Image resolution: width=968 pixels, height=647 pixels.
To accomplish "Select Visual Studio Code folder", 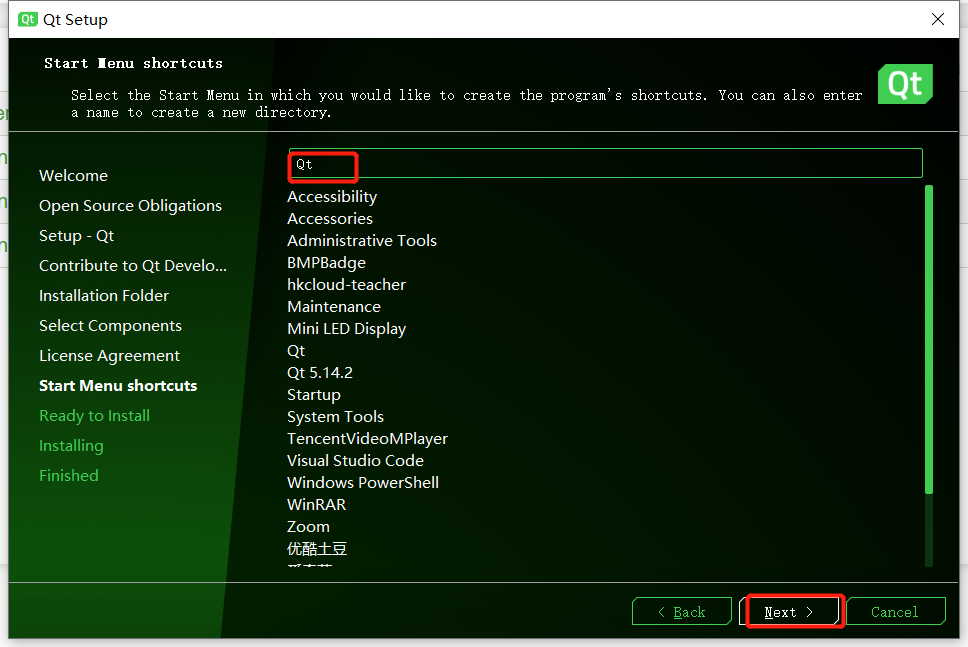I will pos(355,461).
